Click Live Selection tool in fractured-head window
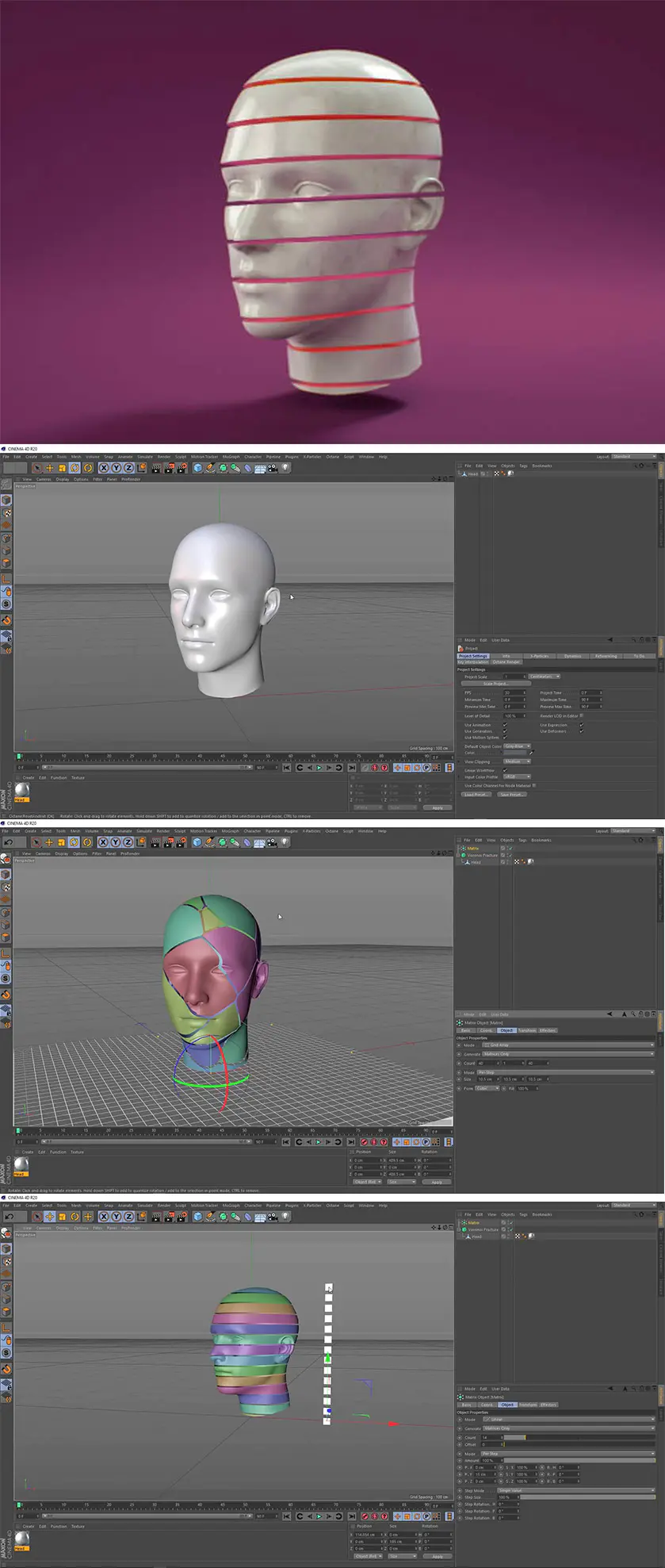This screenshot has height=1568, width=665. tap(36, 842)
